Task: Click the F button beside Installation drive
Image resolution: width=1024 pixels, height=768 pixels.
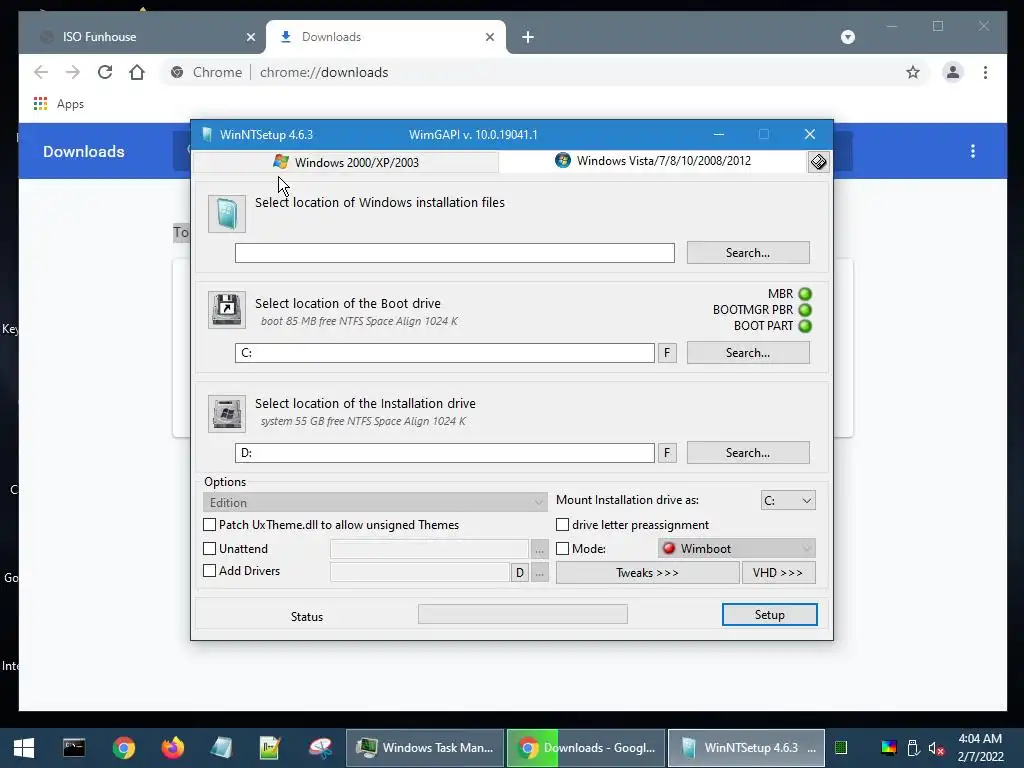Action: point(667,453)
